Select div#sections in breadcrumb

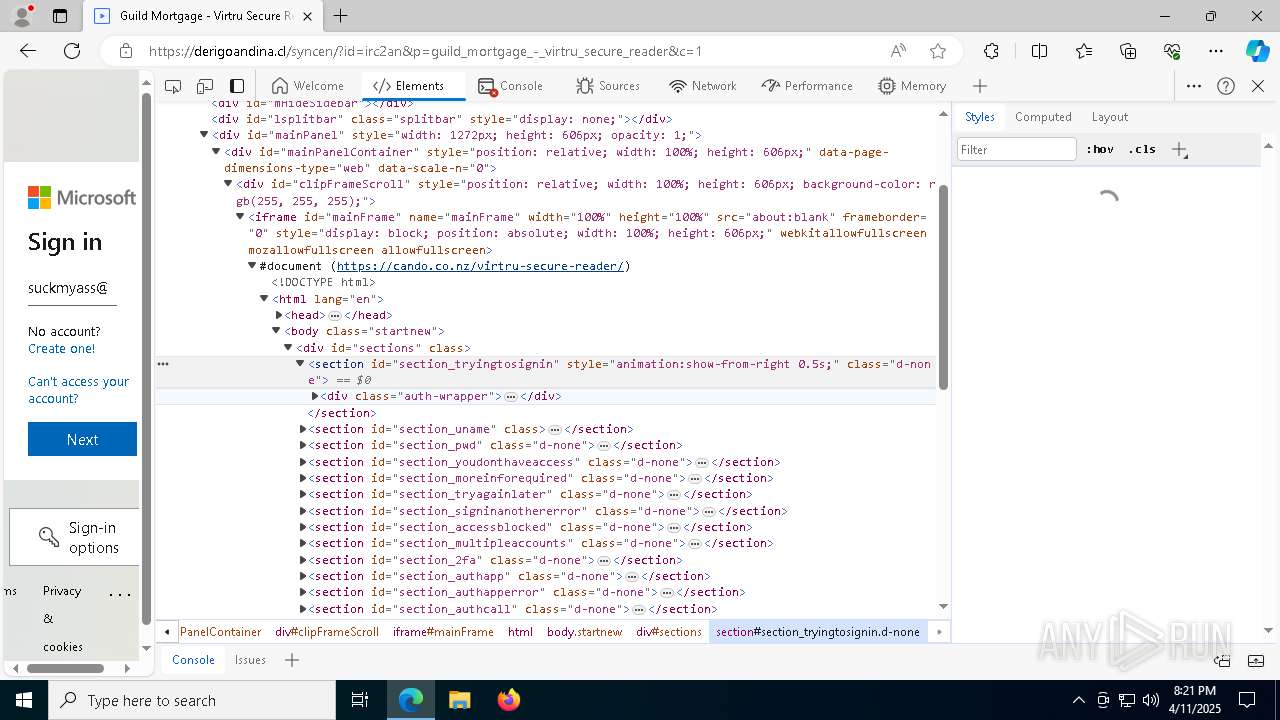pos(669,632)
